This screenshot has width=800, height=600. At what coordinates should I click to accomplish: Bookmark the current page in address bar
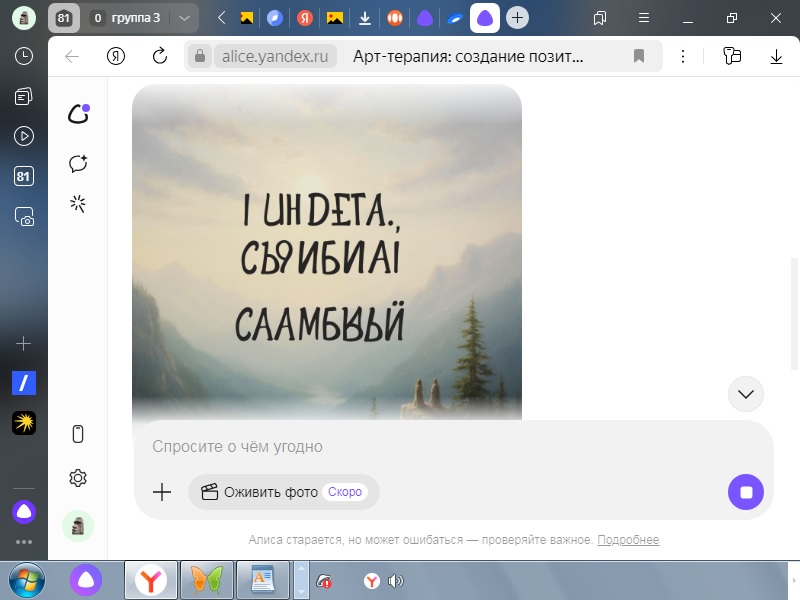[x=639, y=56]
